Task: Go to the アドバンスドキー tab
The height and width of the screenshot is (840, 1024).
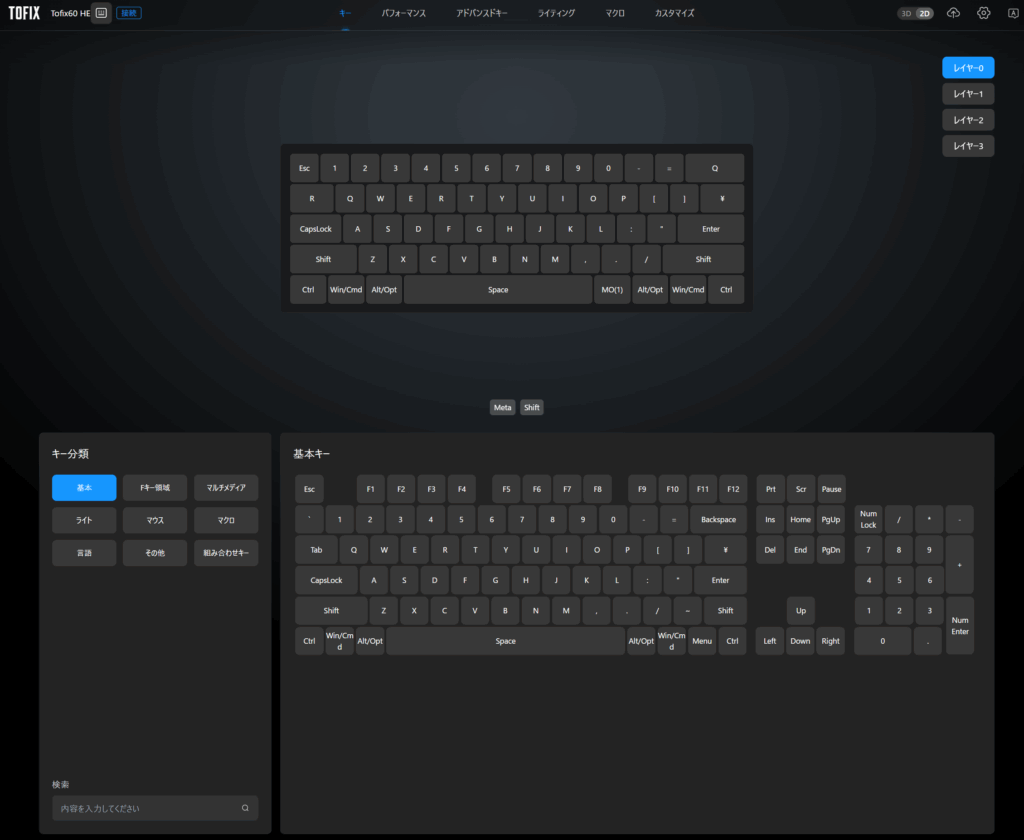Action: (x=481, y=14)
